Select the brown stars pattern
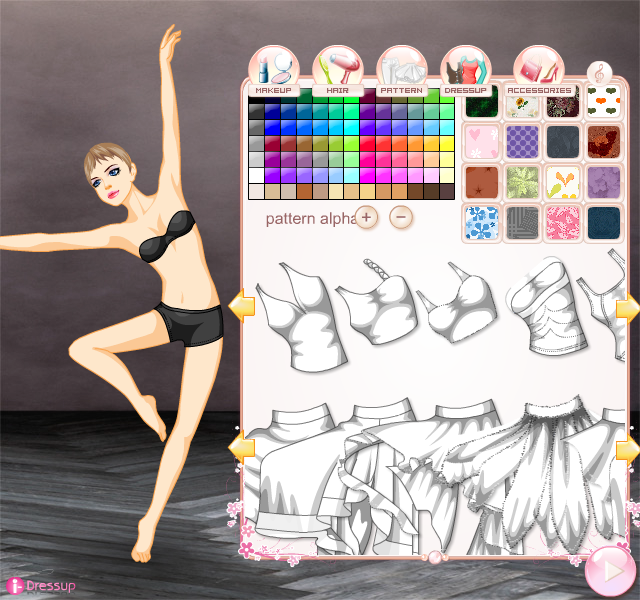The image size is (640, 600). click(482, 182)
